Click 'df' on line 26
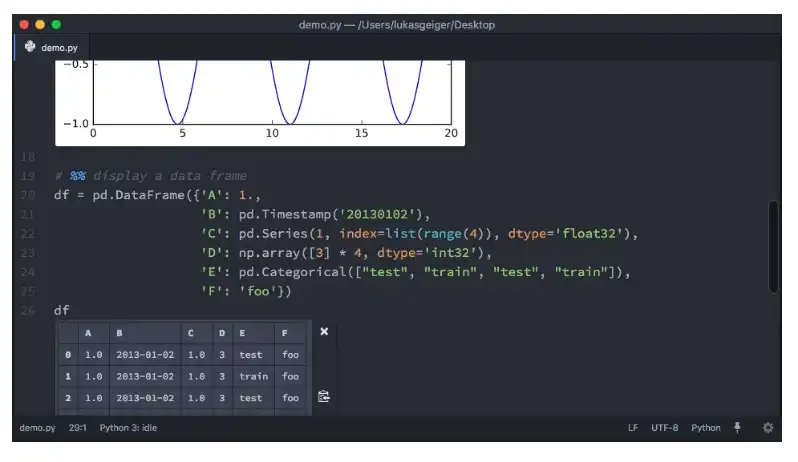Viewport: 798px width, 462px height. pyautogui.click(x=62, y=310)
